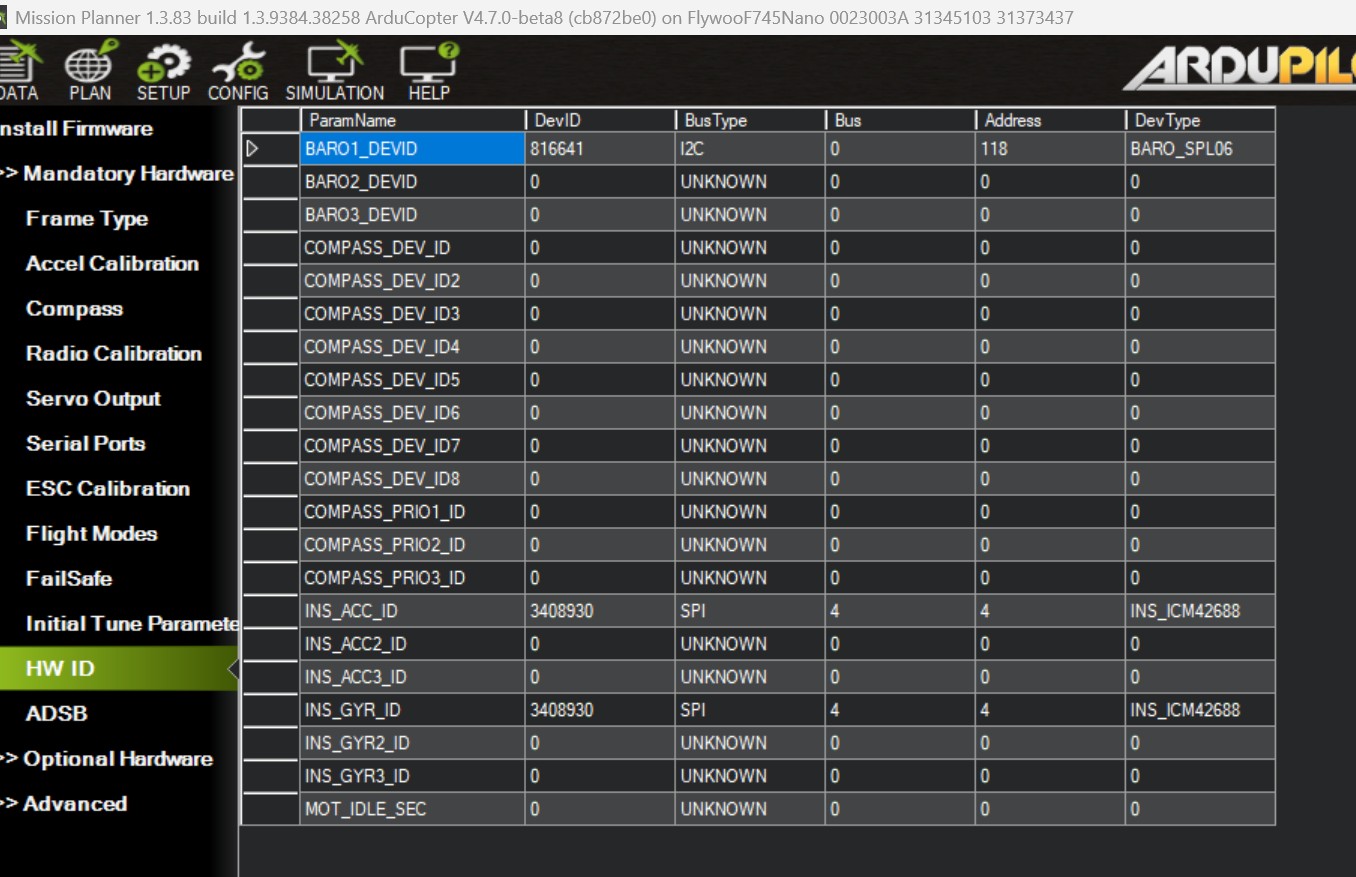Select the INS_GYR_ID parameter cell
The height and width of the screenshot is (877, 1356).
413,710
